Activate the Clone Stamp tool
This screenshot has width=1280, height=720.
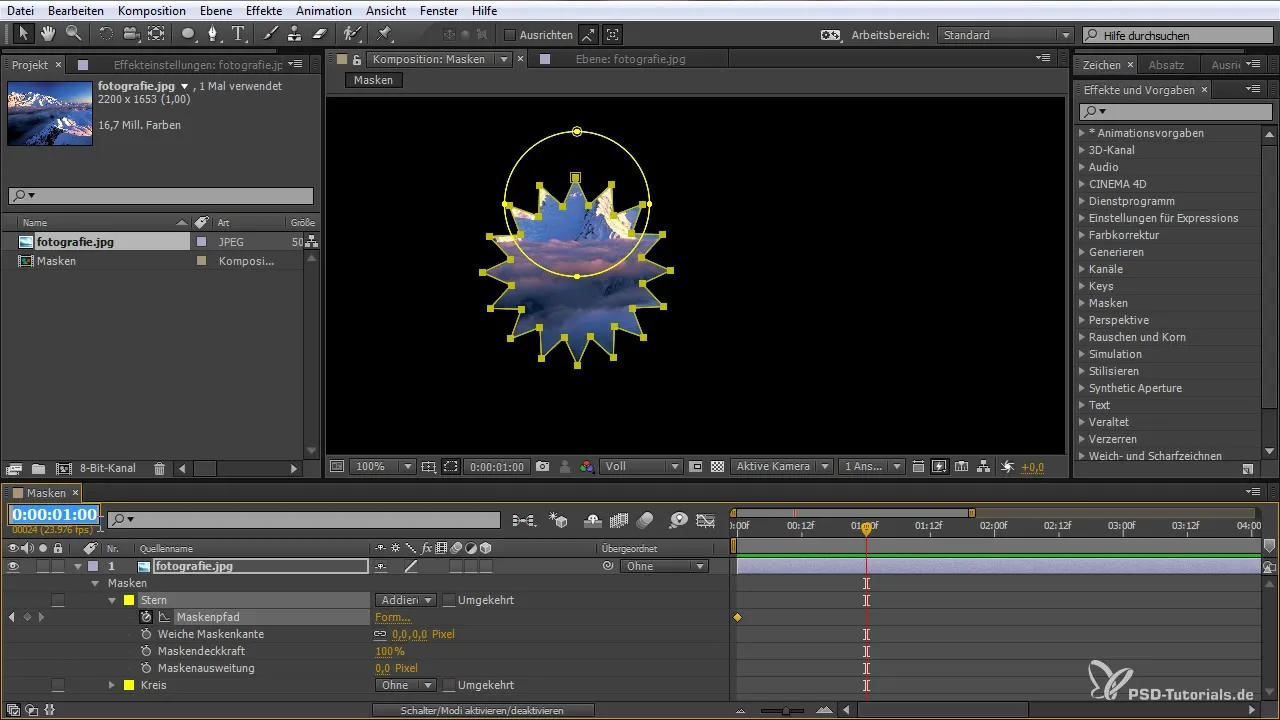pos(294,34)
